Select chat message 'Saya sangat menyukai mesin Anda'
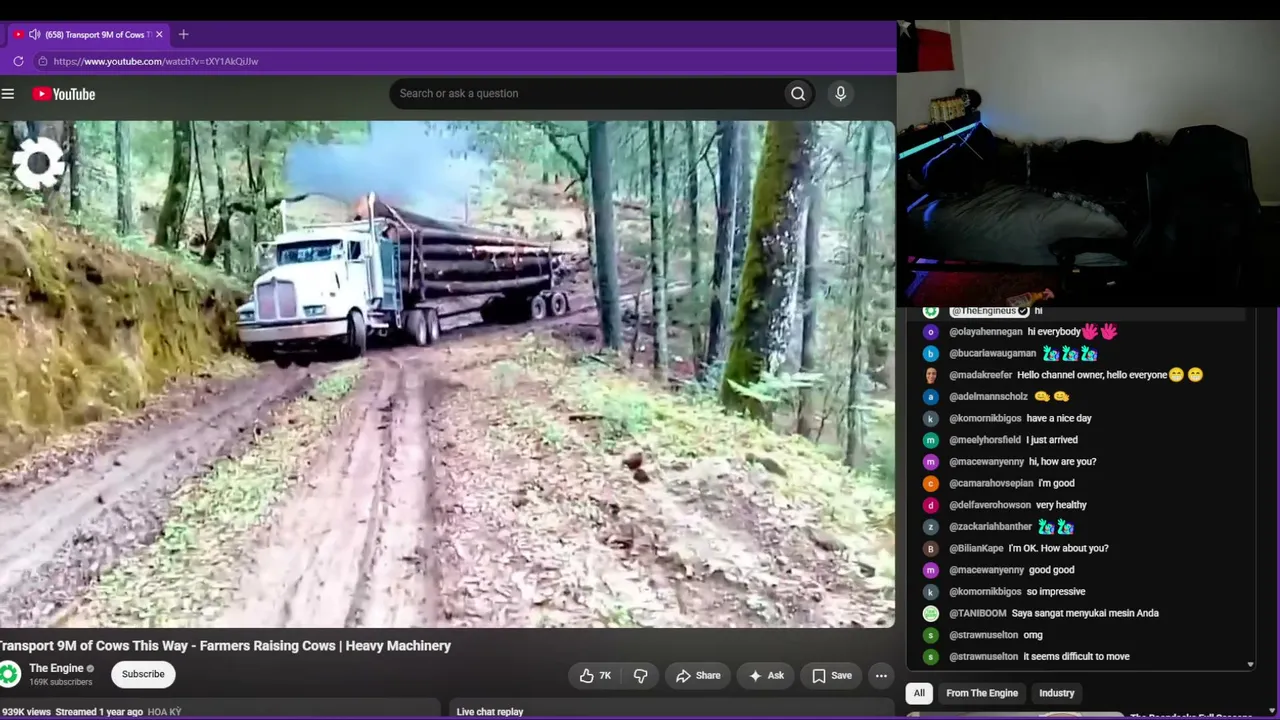Viewport: 1280px width, 720px height. coord(1085,613)
